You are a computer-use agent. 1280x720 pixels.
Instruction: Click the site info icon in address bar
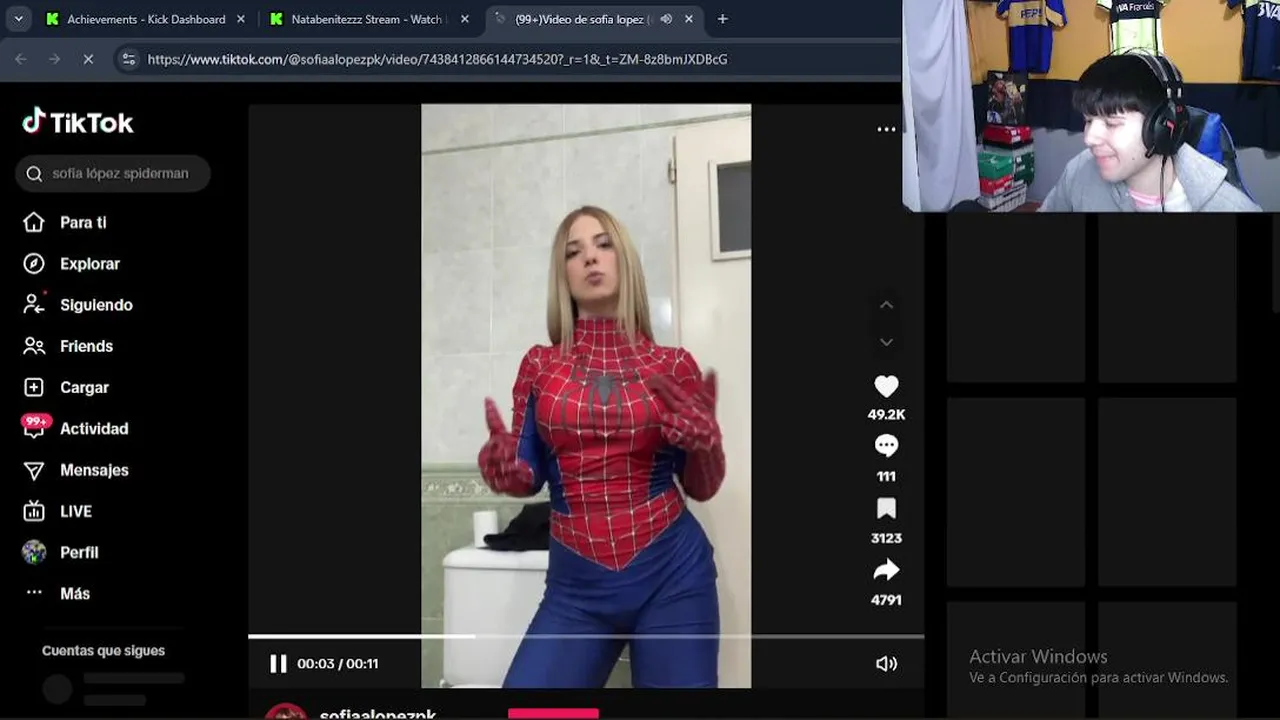pos(128,59)
